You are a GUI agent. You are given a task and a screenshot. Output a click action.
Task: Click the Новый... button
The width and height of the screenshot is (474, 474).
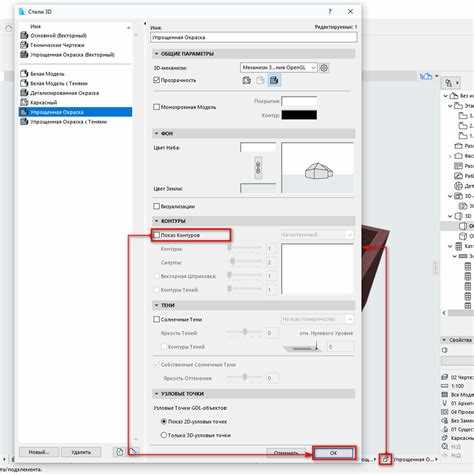pyautogui.click(x=39, y=452)
